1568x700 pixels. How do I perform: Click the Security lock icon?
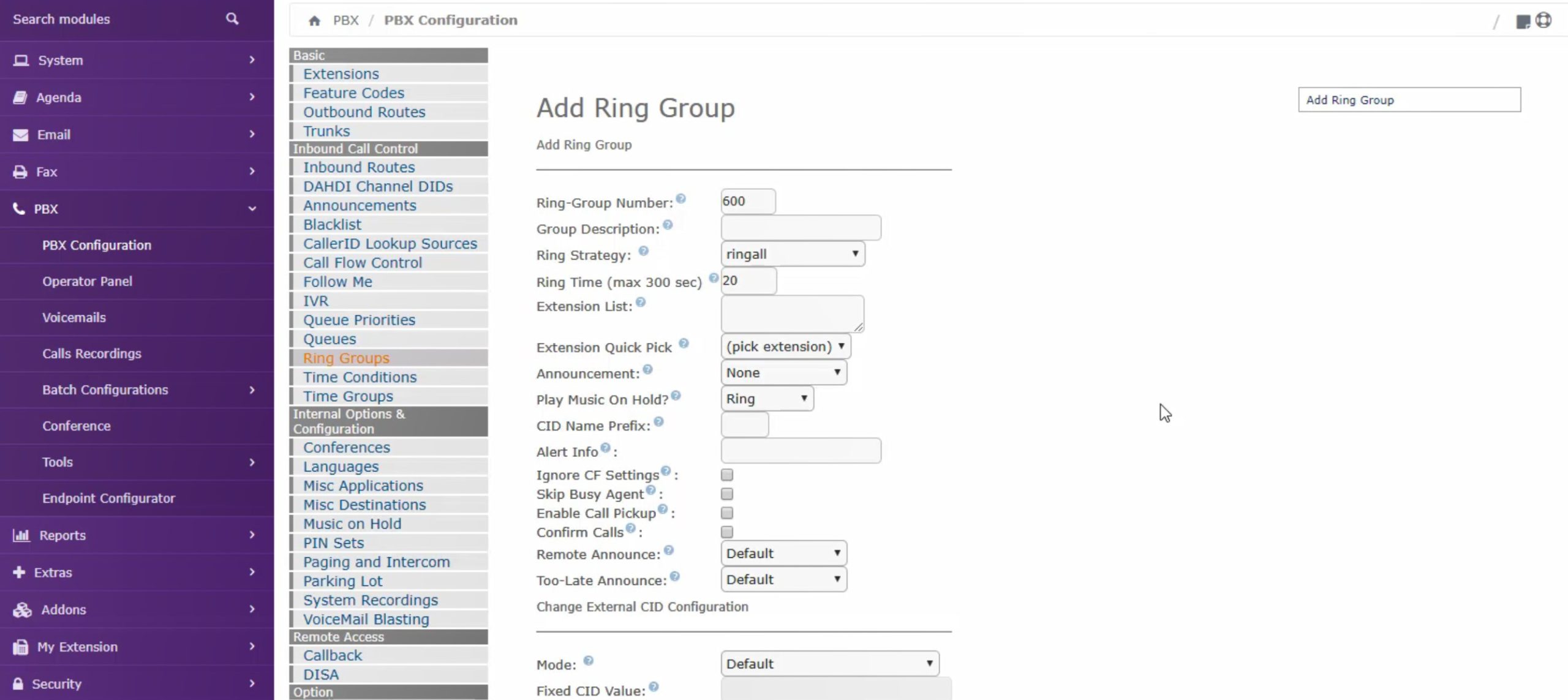point(18,683)
